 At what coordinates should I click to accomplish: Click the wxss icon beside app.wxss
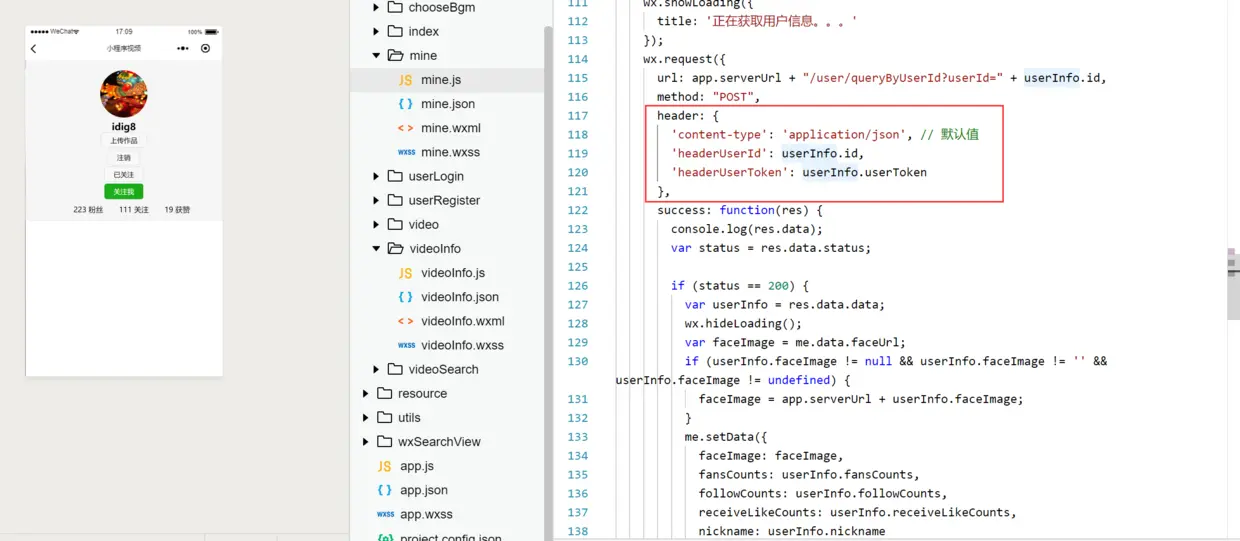(x=385, y=514)
